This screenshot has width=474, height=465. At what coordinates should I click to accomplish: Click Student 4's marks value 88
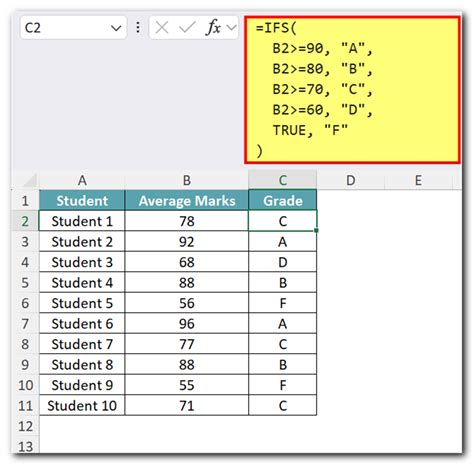coord(187,283)
